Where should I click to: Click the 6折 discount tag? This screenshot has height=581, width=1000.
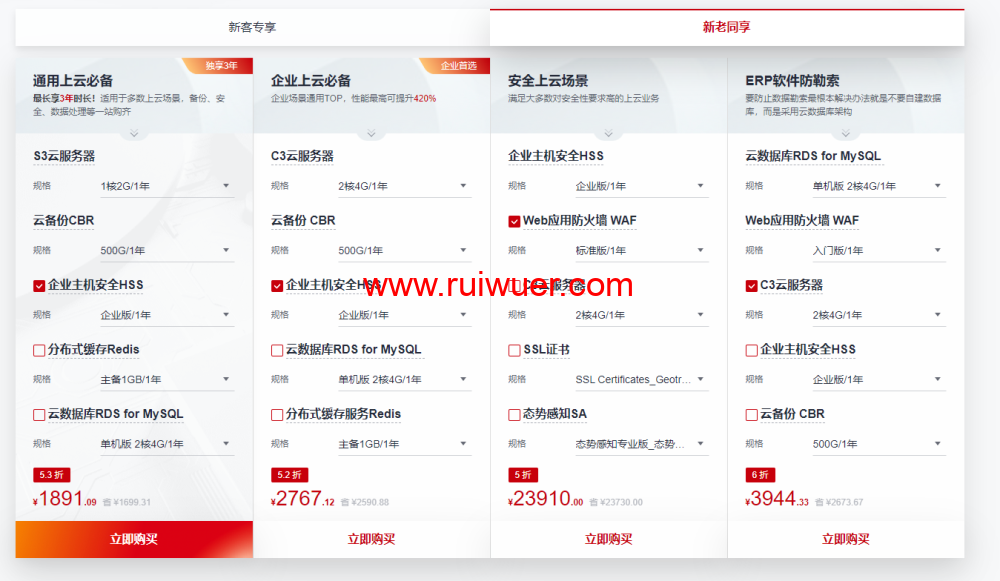(x=760, y=475)
